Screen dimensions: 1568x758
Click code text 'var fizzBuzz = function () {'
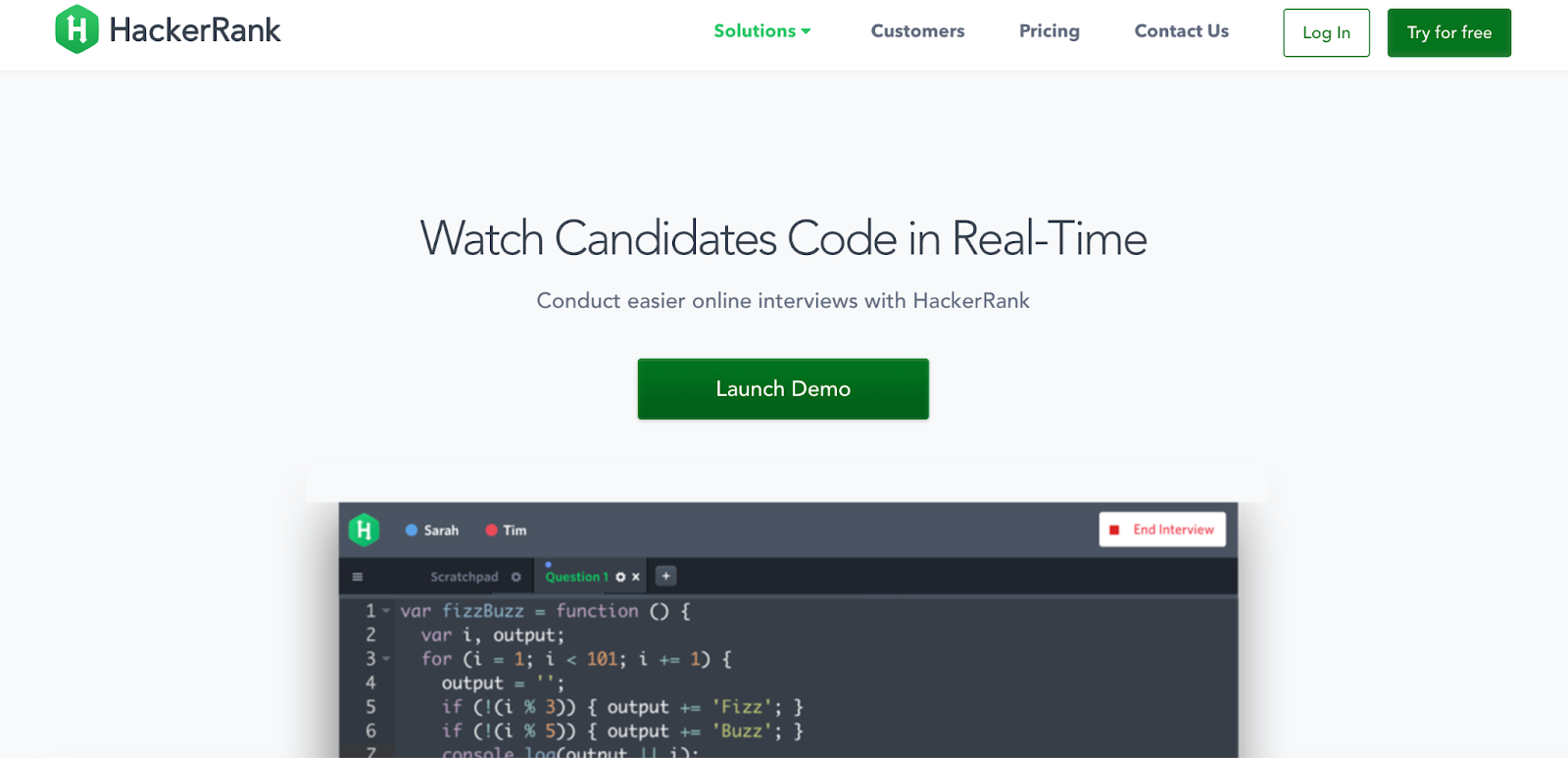click(x=545, y=611)
